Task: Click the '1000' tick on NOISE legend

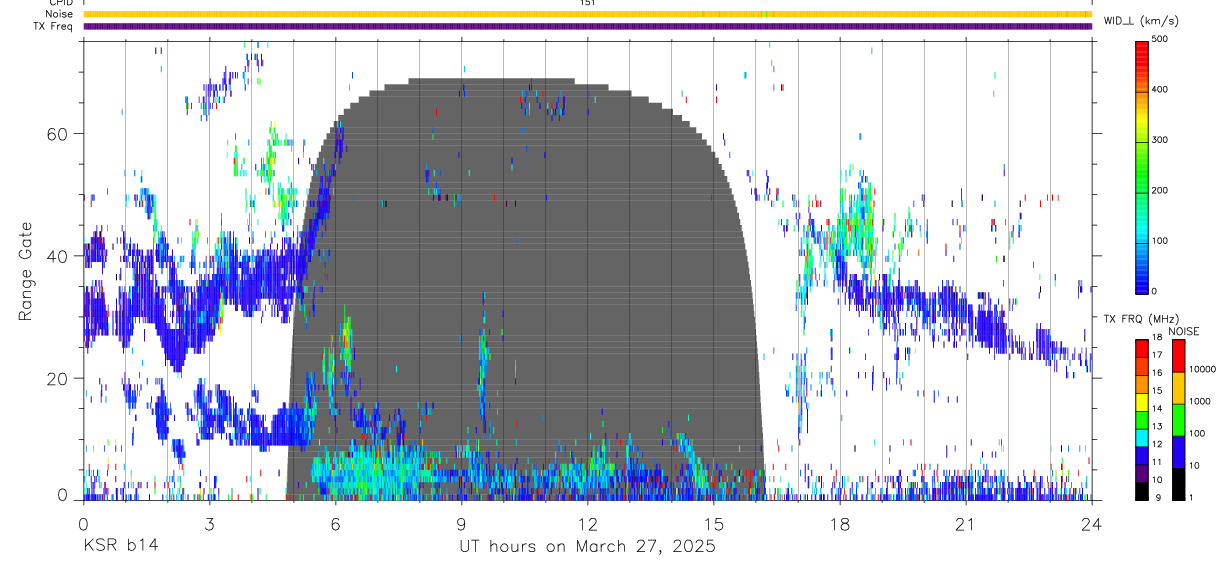Action: (1202, 401)
